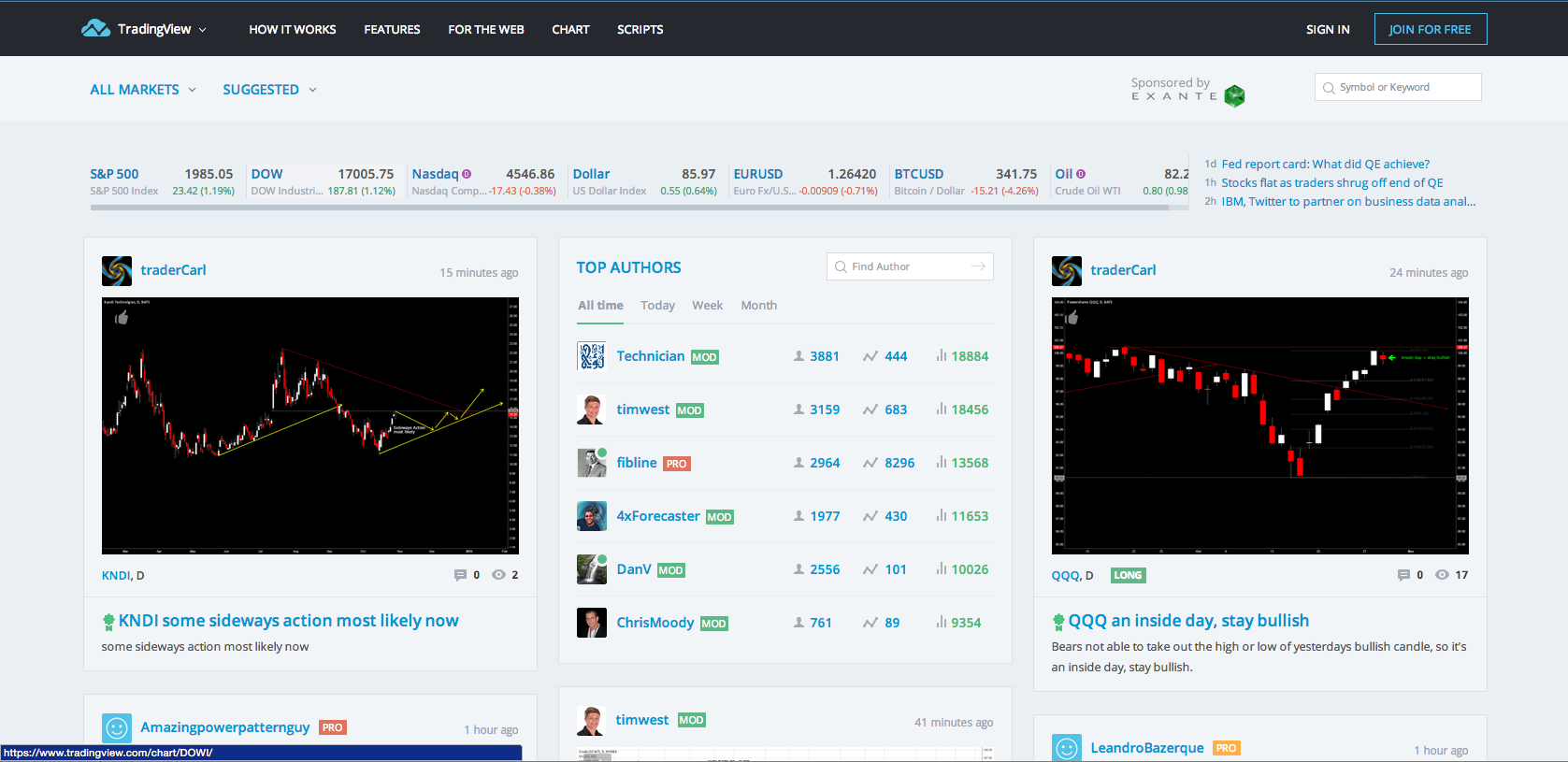This screenshot has height=762, width=1568.
Task: Expand the ALL MARKETS dropdown
Action: click(x=143, y=90)
